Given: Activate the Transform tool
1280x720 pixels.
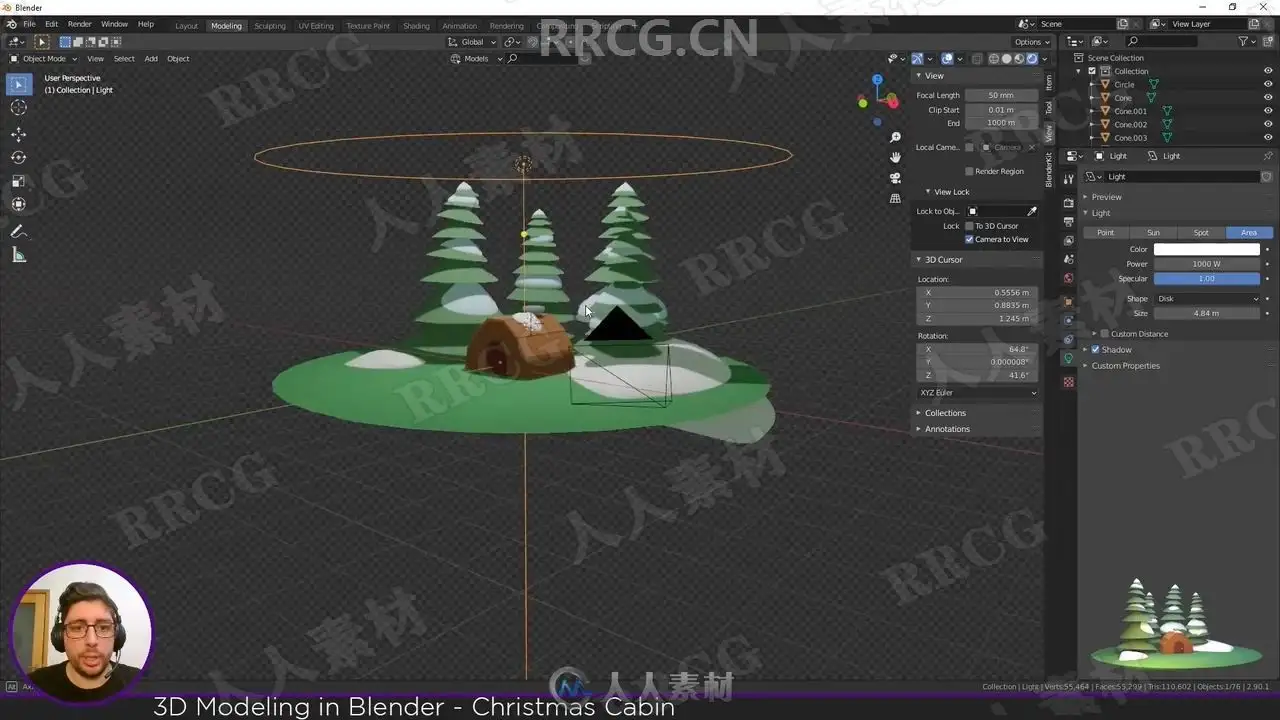Looking at the screenshot, I should 18,204.
